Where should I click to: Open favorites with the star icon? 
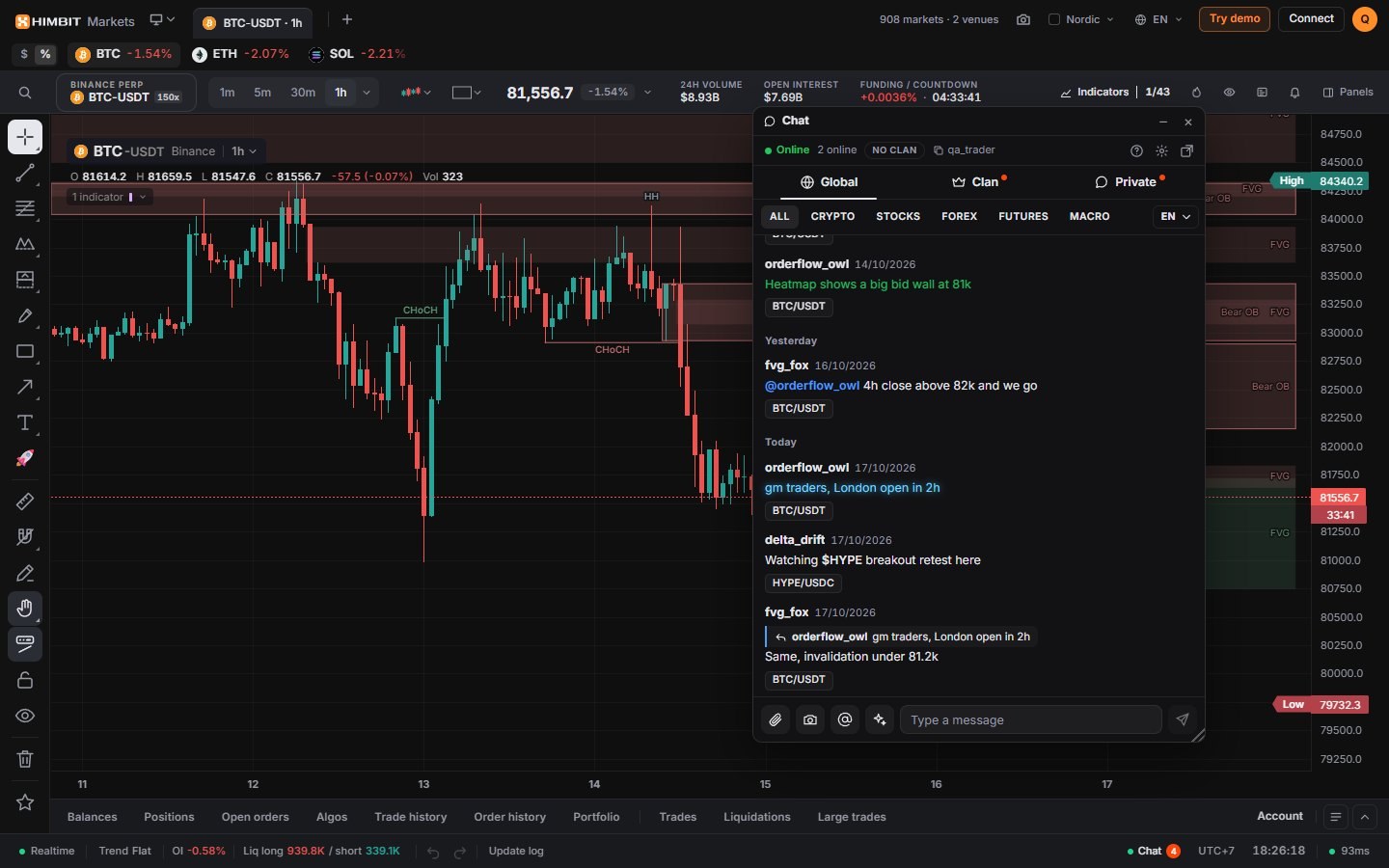[25, 801]
